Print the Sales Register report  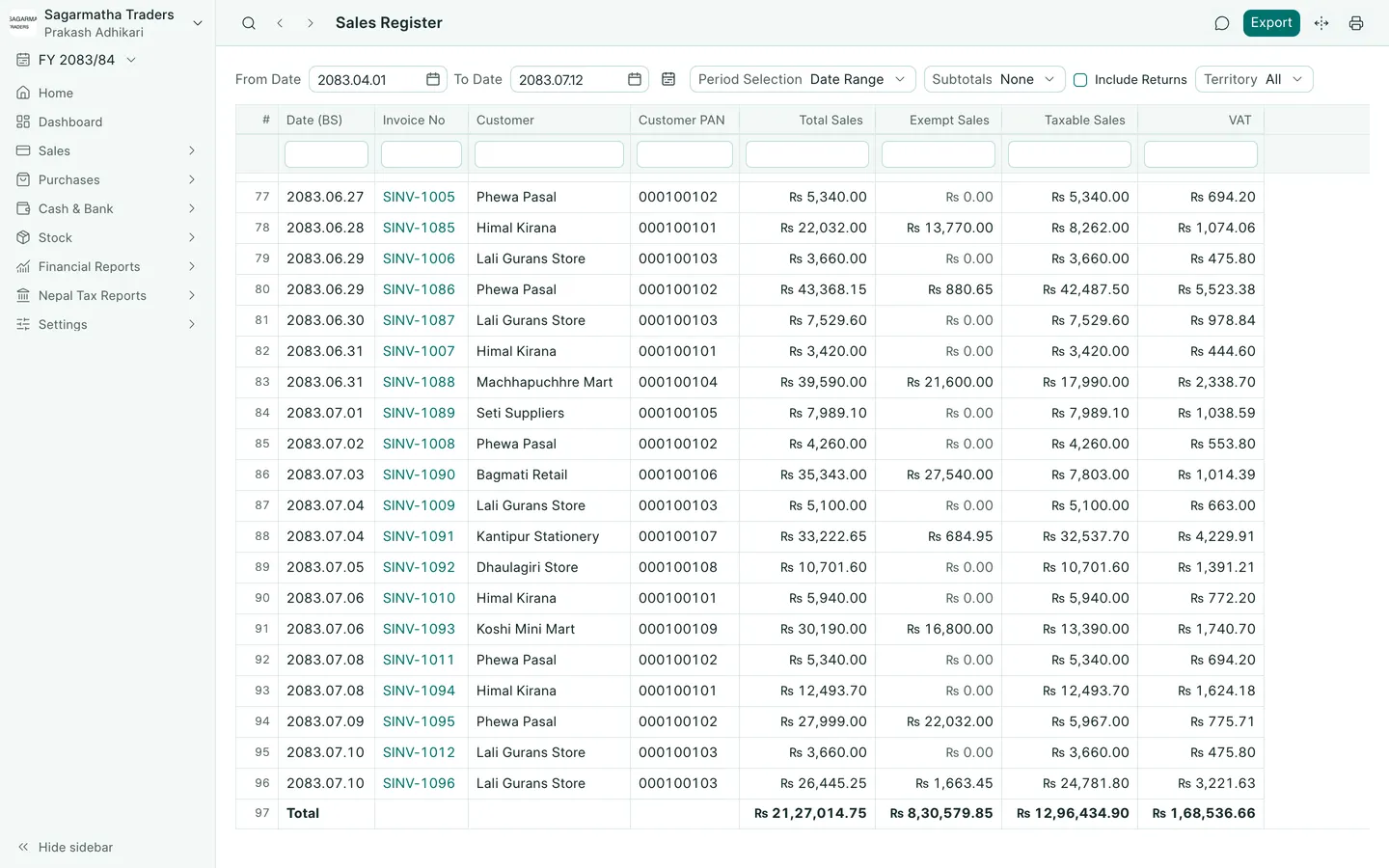1356,23
